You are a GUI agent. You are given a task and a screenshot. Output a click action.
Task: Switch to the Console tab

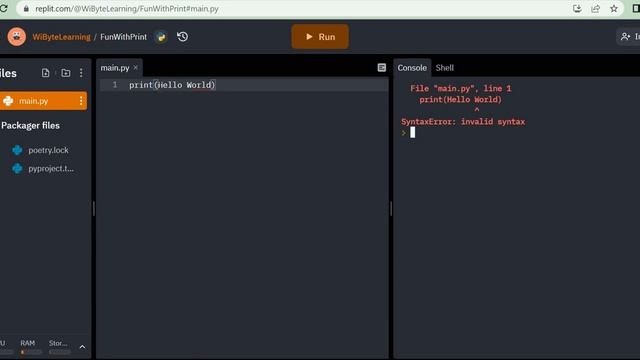coord(412,68)
